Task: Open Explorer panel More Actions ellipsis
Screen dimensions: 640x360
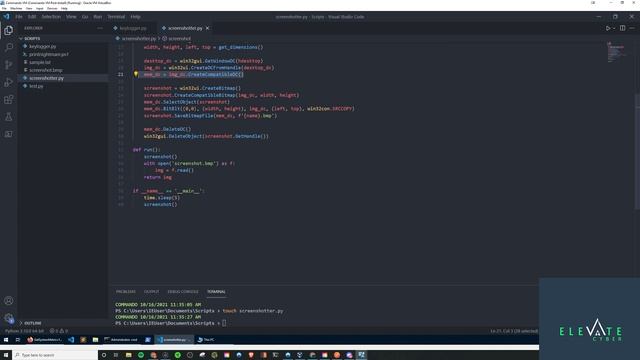Action: click(100, 28)
